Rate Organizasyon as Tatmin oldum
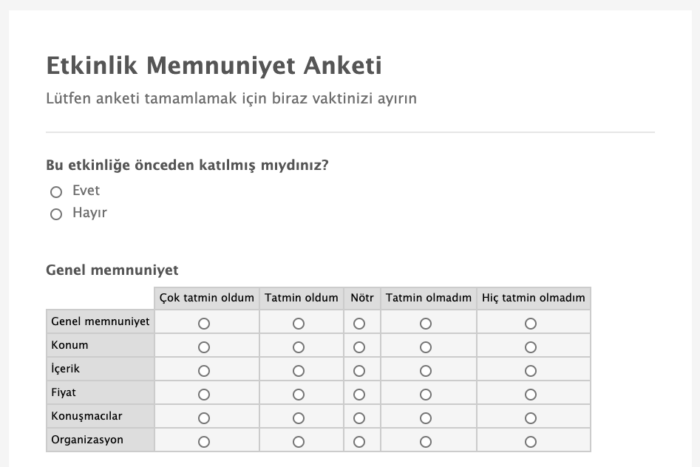This screenshot has width=700, height=467. (x=298, y=441)
